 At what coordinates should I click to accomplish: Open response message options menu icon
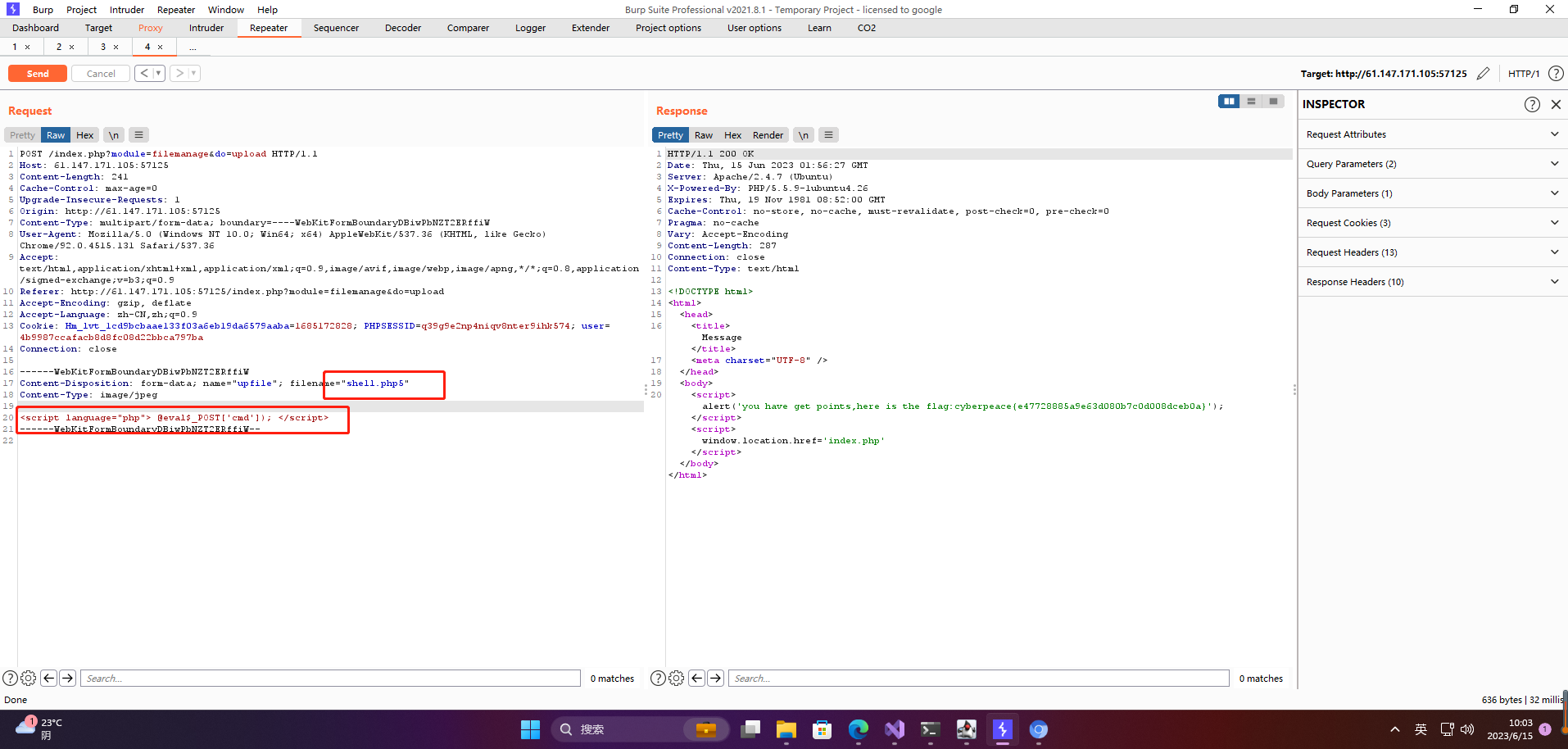[x=828, y=135]
